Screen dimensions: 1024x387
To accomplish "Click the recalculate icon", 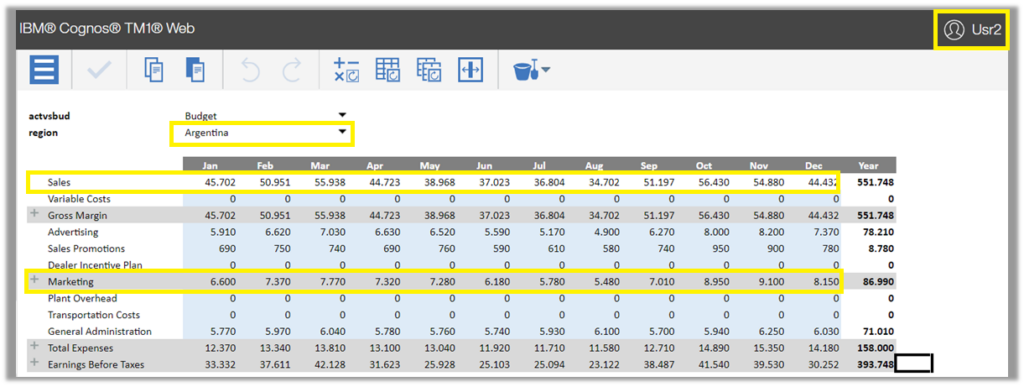I will [346, 70].
